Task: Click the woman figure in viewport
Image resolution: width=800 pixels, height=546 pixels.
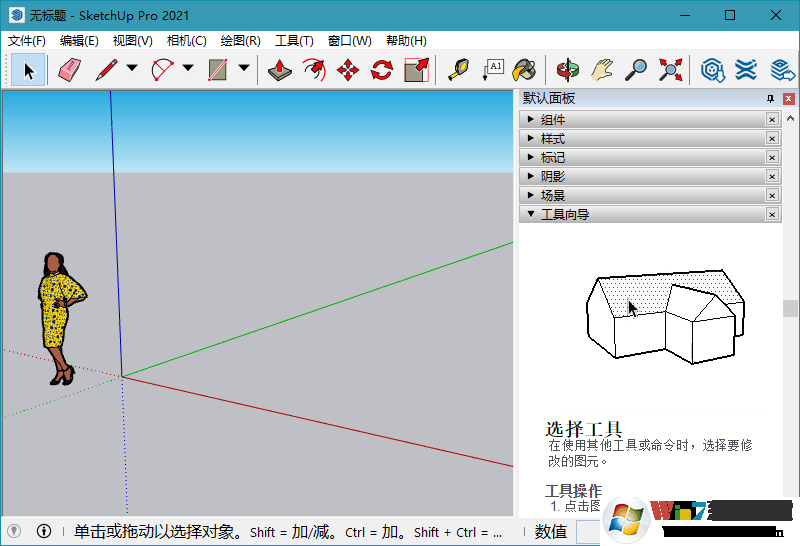Action: [60, 318]
